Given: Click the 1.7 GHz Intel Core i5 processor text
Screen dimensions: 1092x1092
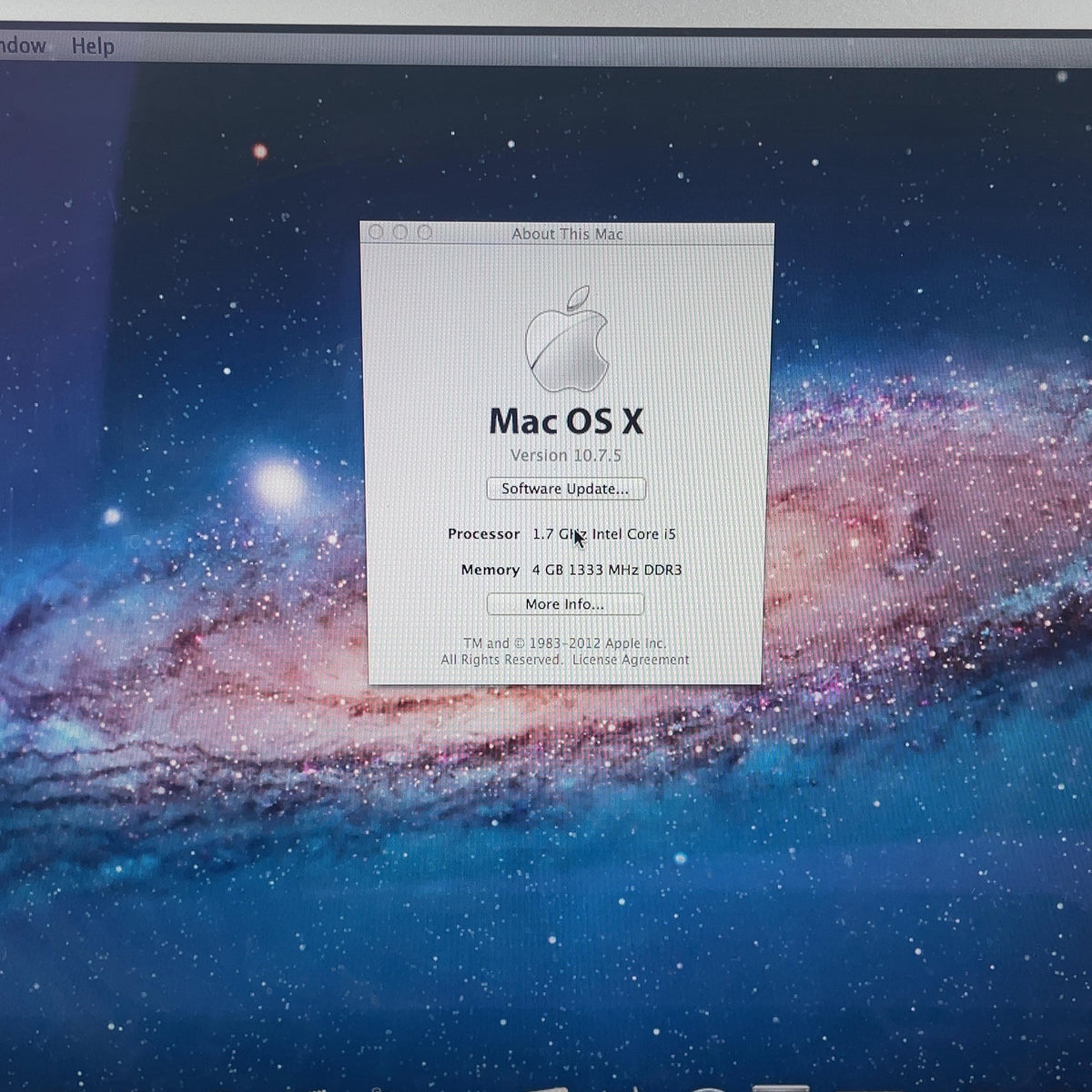Looking at the screenshot, I should point(604,534).
